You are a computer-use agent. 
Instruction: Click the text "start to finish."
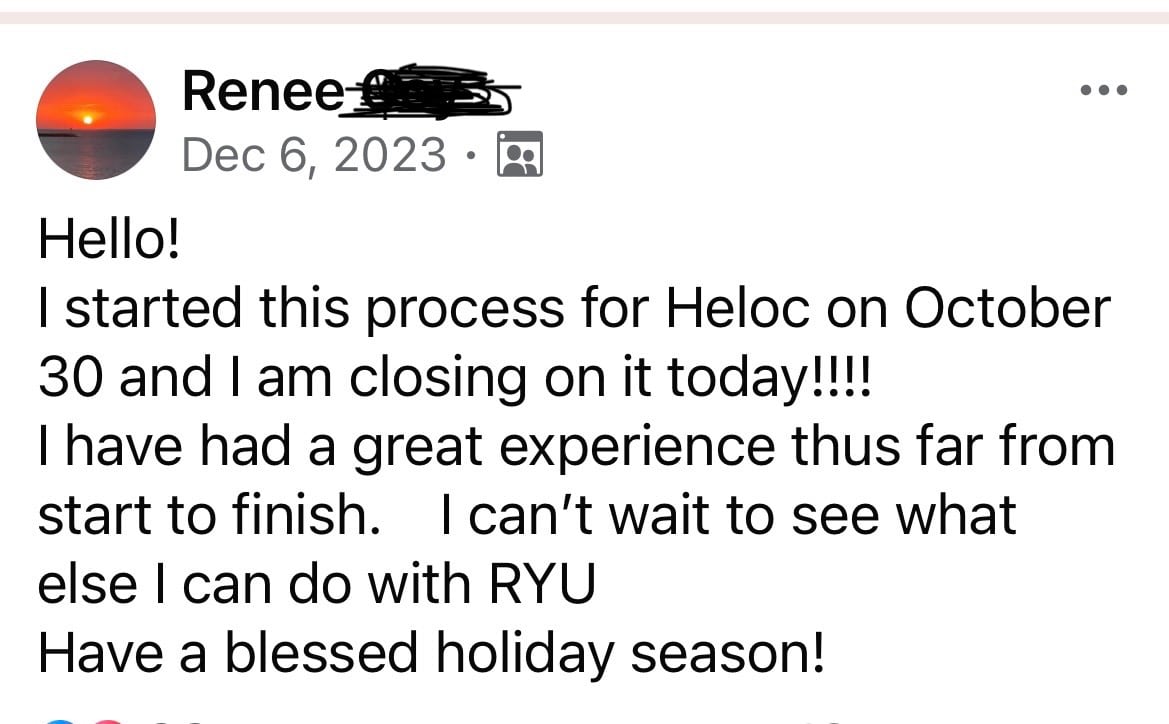(x=209, y=515)
